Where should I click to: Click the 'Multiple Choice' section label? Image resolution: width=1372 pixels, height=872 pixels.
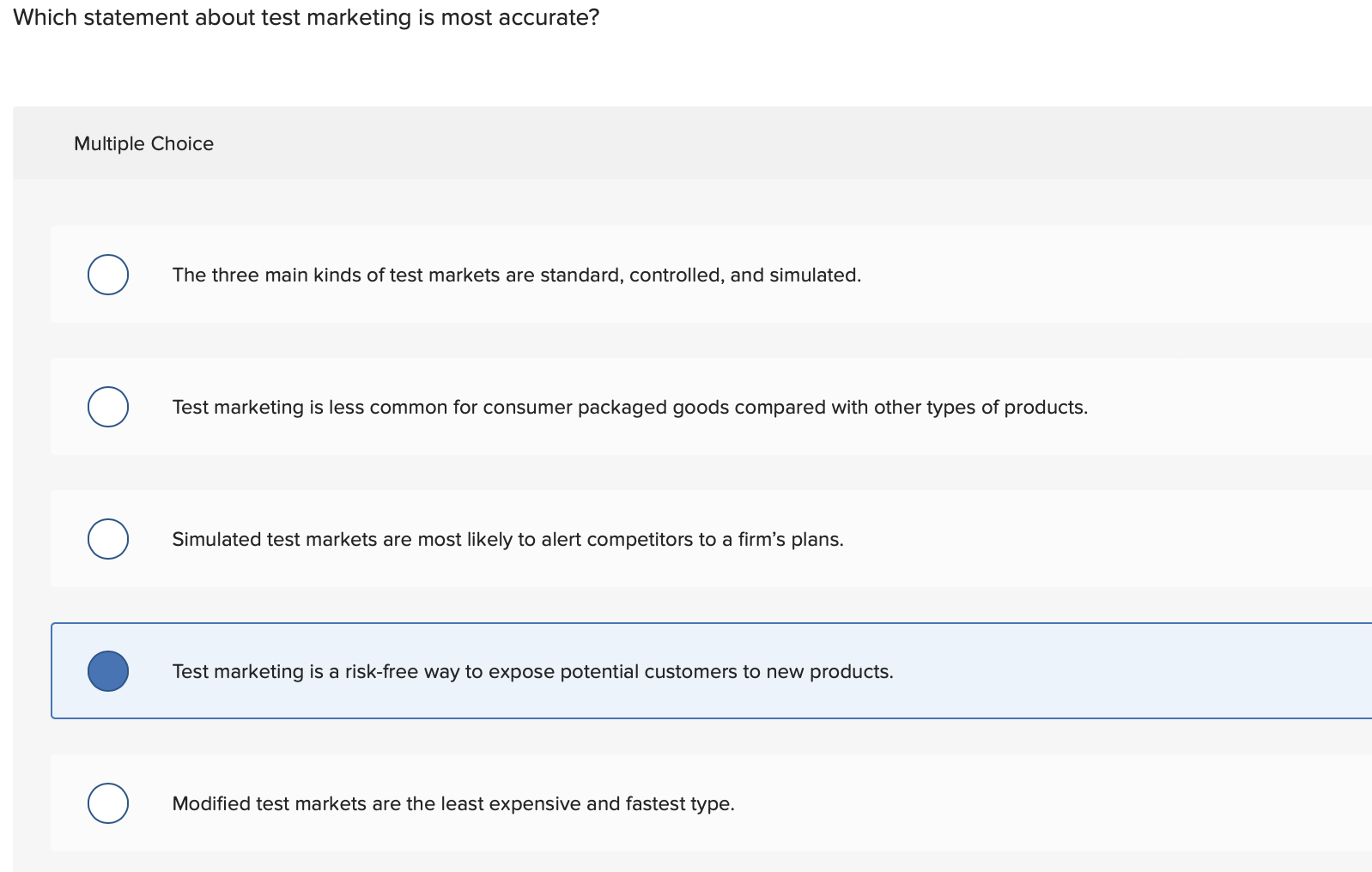point(143,144)
